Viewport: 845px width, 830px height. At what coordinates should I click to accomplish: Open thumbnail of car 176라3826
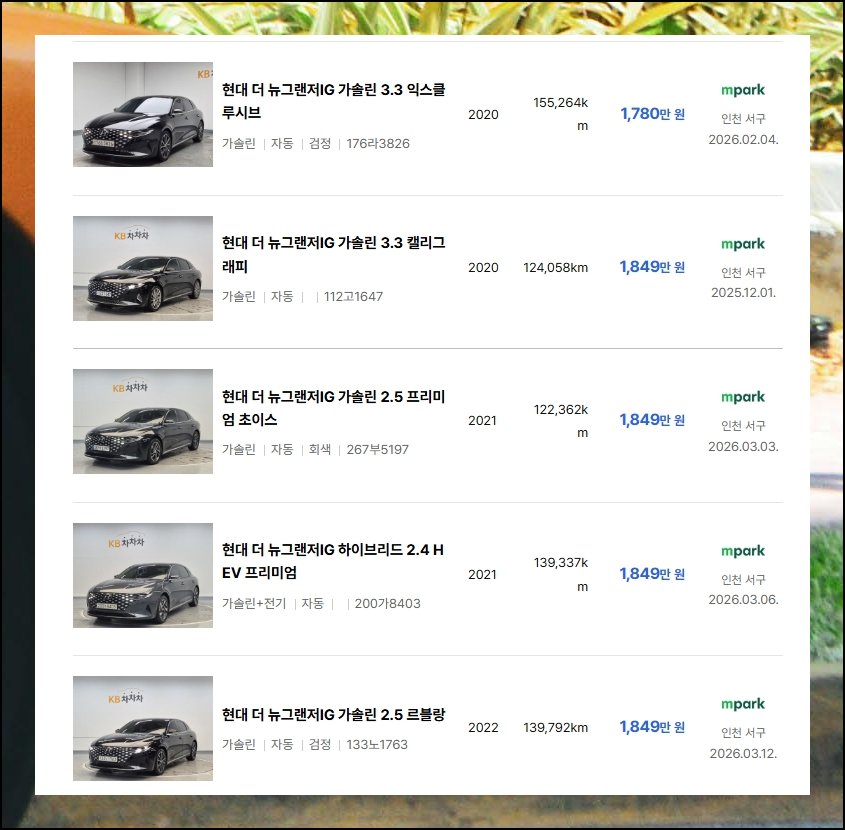(143, 114)
